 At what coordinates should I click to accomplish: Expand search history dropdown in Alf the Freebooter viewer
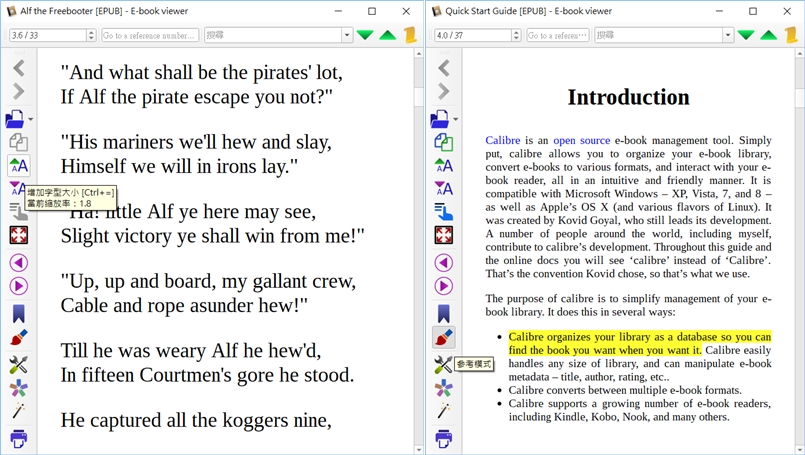point(347,35)
